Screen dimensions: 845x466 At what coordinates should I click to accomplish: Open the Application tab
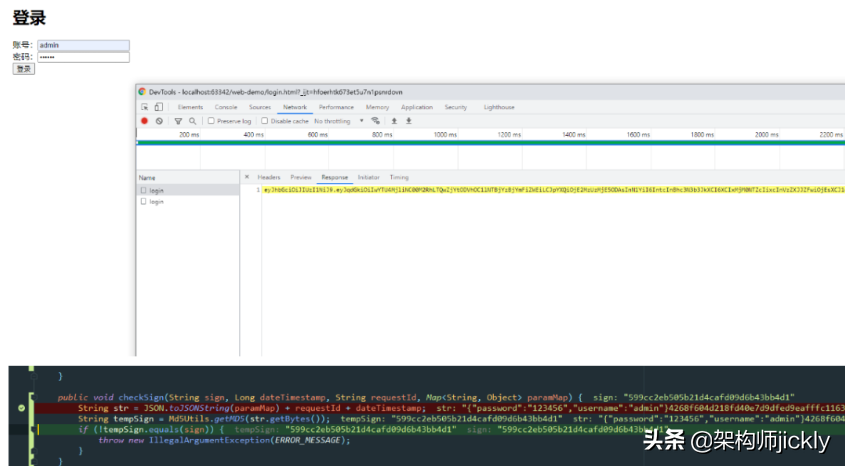tap(417, 107)
